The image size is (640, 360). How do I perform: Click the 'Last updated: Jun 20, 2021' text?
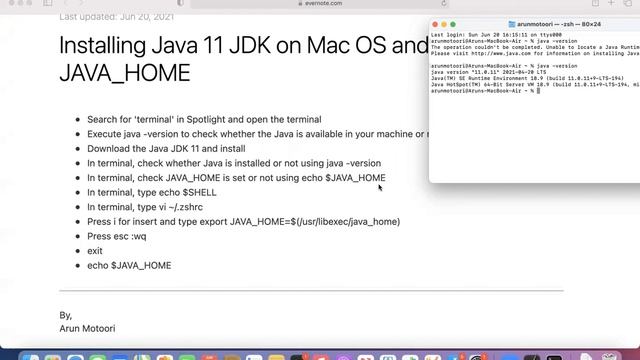tap(116, 17)
